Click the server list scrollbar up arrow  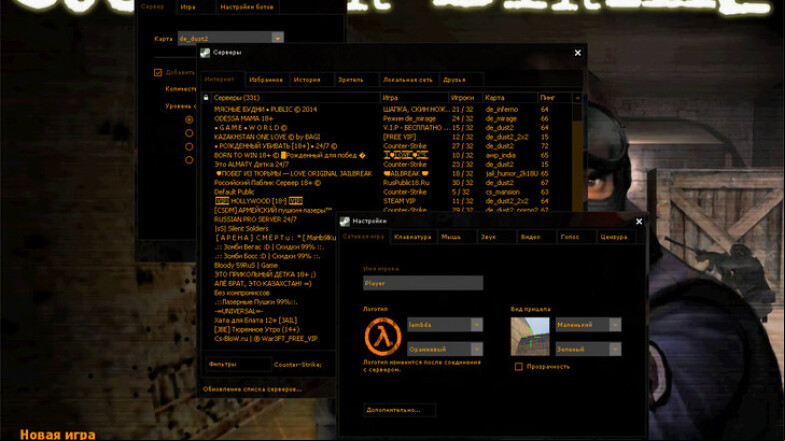coord(577,98)
